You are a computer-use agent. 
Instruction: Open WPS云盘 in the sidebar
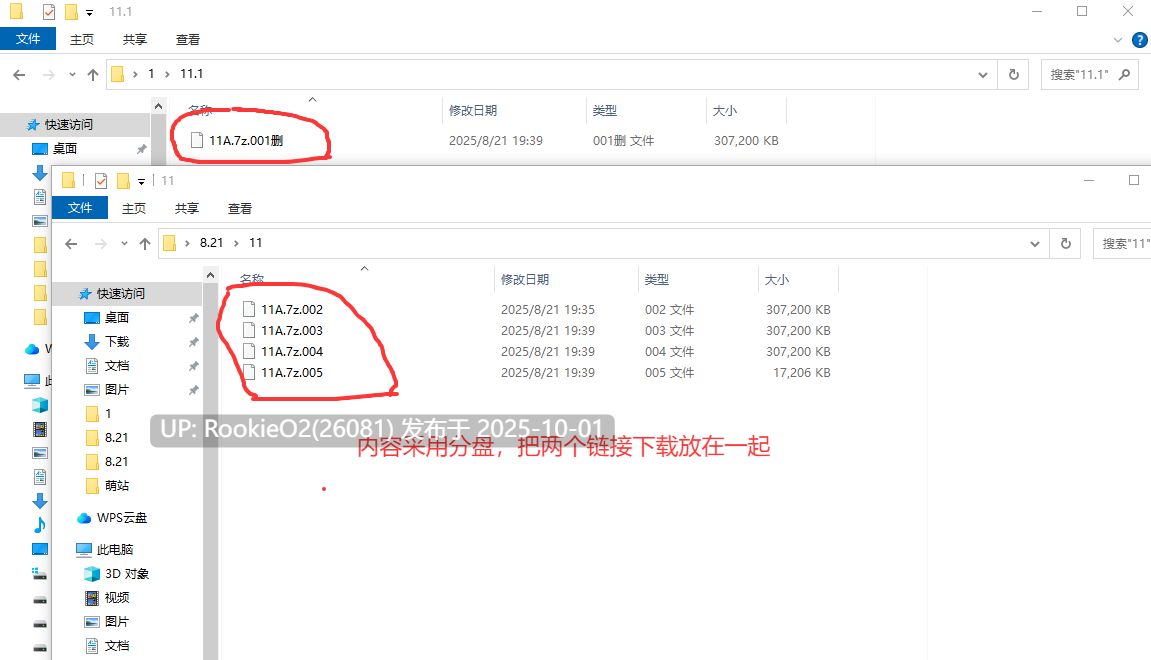point(121,518)
